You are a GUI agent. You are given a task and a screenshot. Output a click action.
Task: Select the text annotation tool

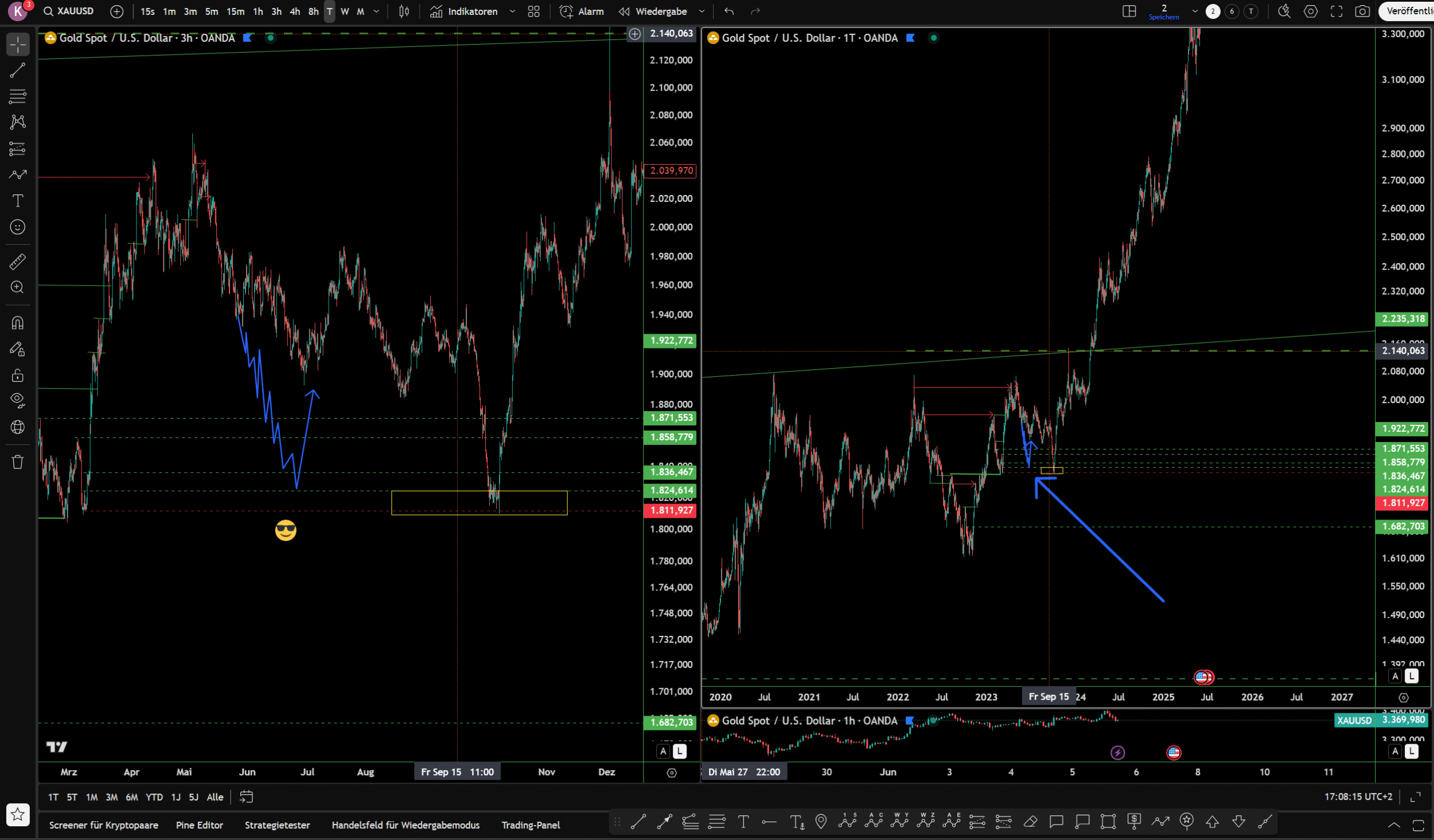(17, 201)
